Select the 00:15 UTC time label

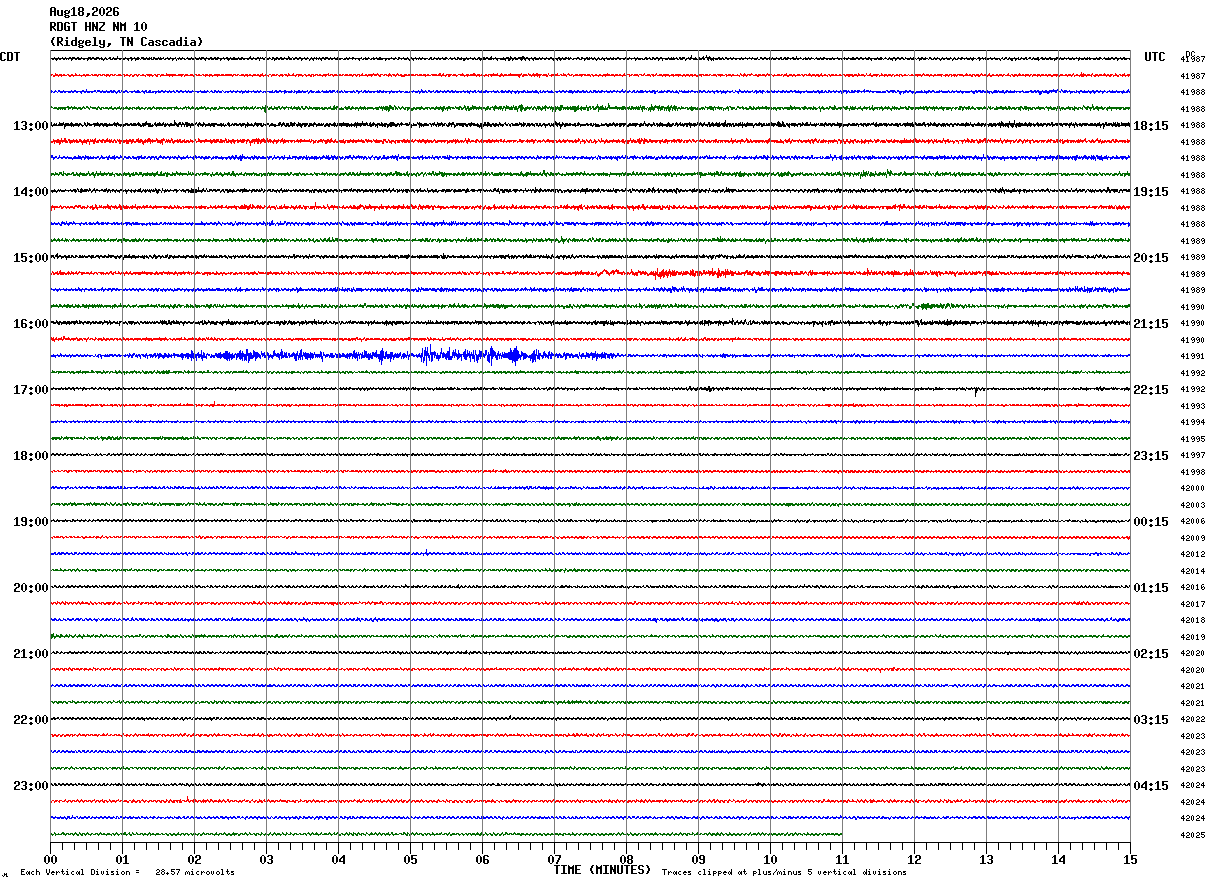1151,522
